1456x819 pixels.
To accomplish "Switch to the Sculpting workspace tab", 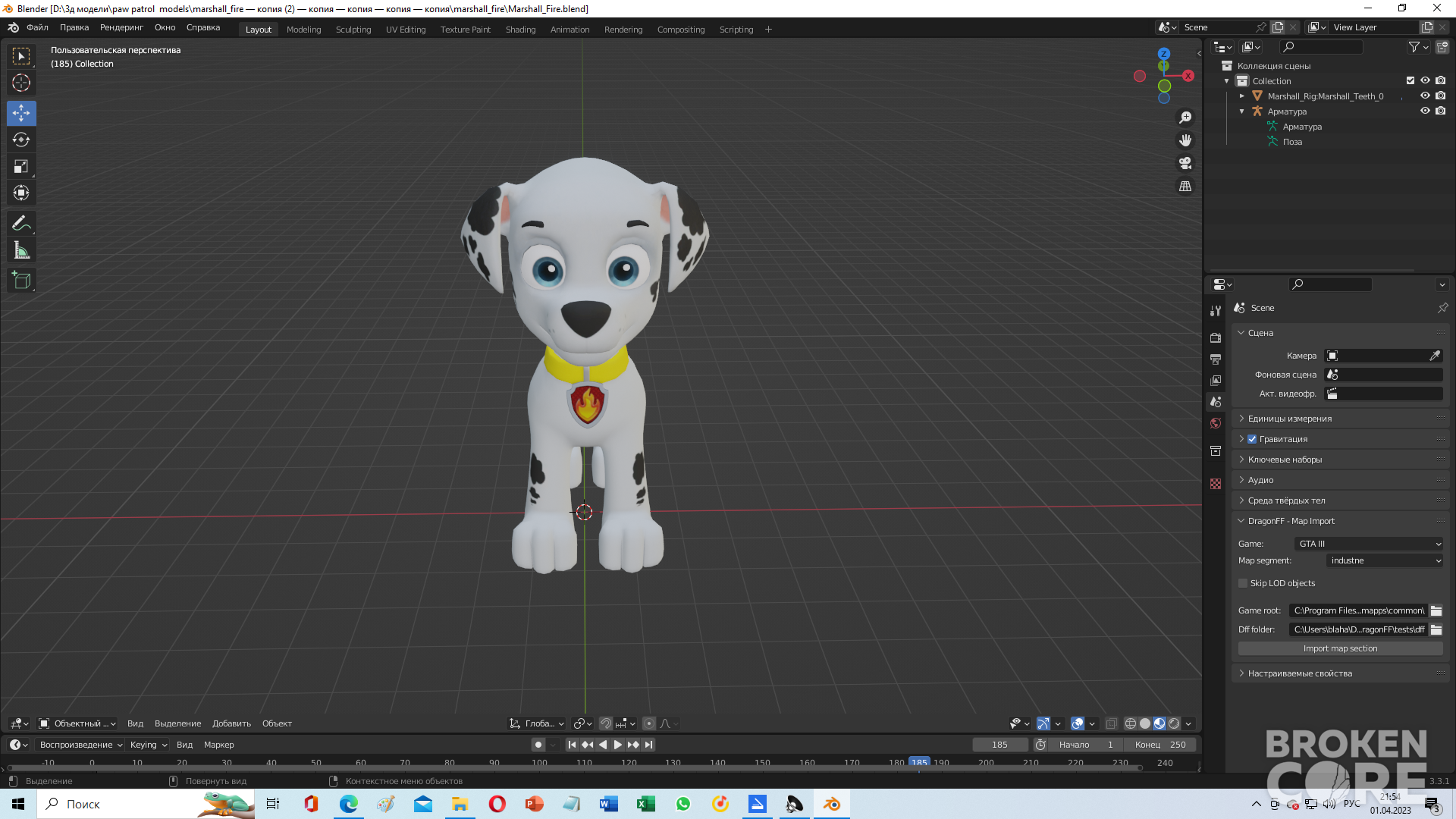I will (353, 30).
